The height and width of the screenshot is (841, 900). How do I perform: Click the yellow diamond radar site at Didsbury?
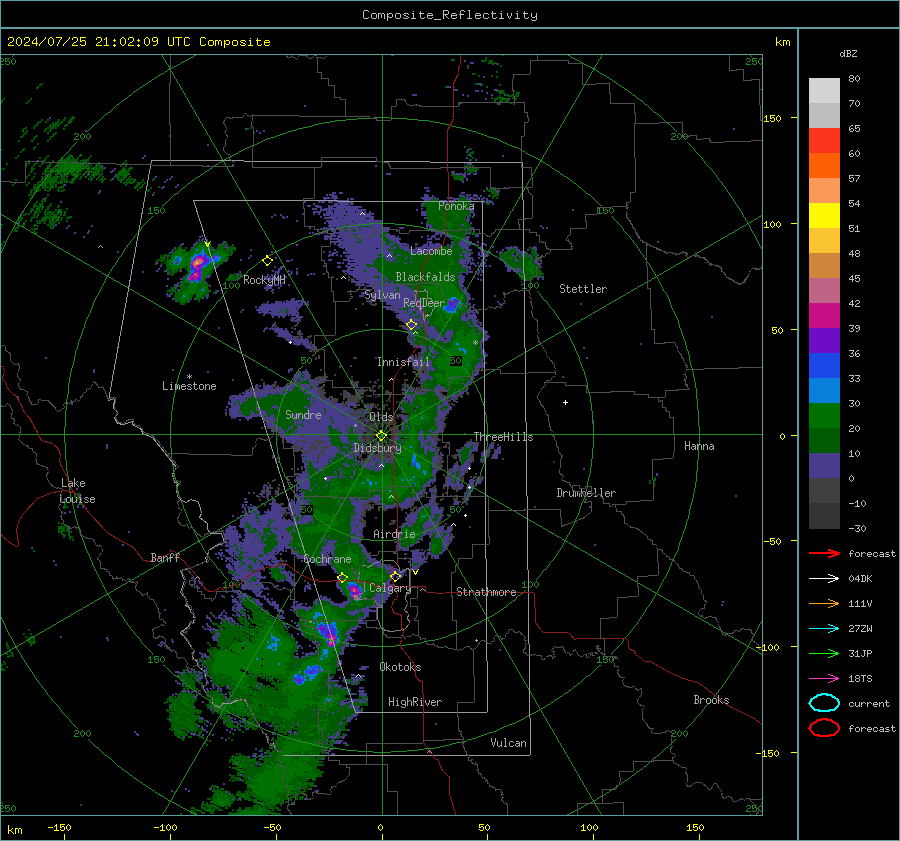click(x=381, y=436)
